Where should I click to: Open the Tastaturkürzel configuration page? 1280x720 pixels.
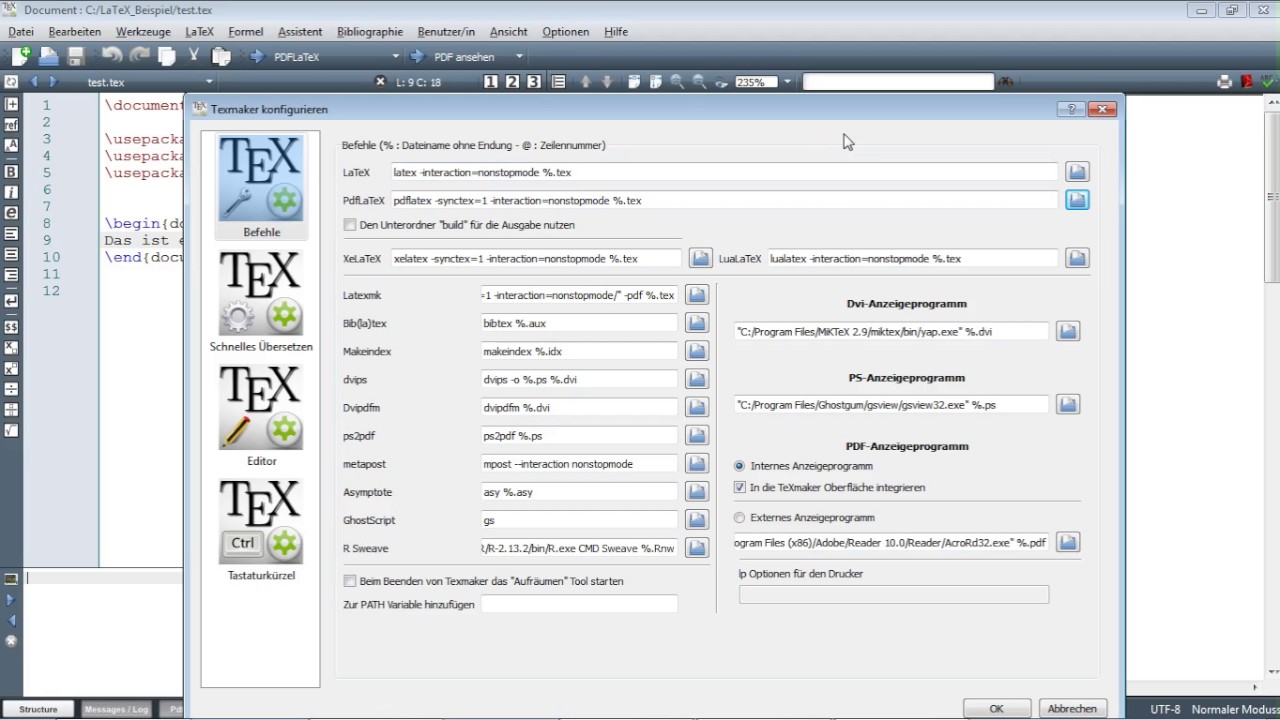click(x=261, y=530)
